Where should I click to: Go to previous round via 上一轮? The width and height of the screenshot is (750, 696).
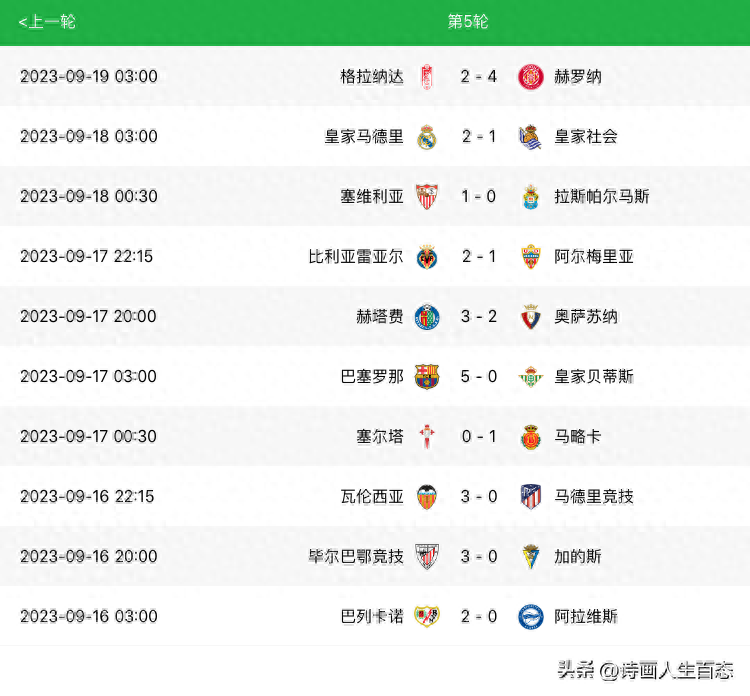(x=47, y=22)
